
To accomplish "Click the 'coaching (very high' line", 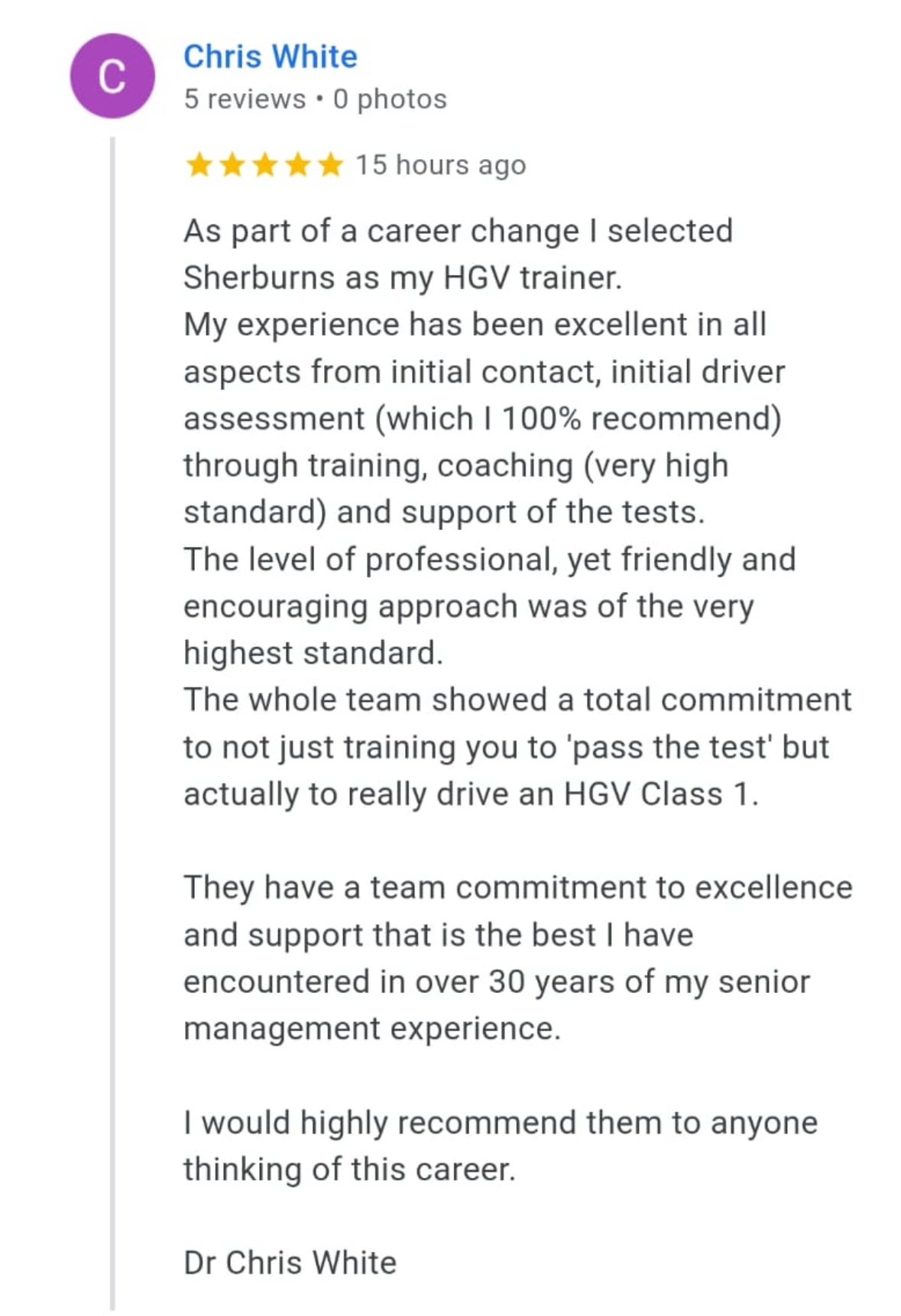I will tap(455, 466).
